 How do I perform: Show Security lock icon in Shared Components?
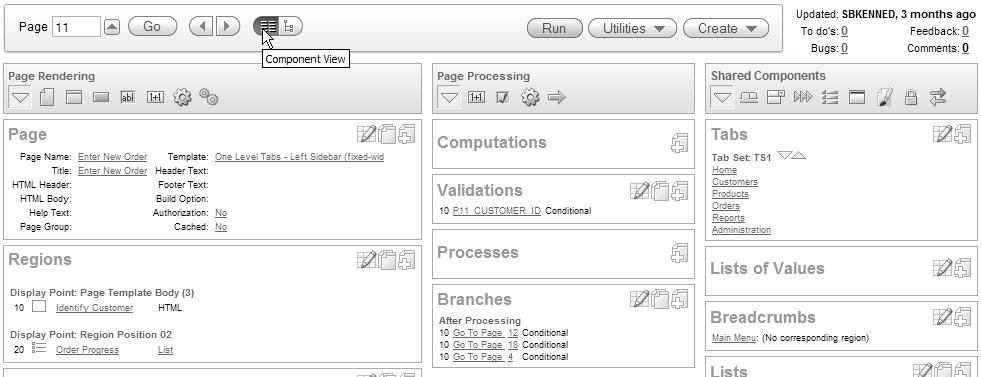pos(911,98)
